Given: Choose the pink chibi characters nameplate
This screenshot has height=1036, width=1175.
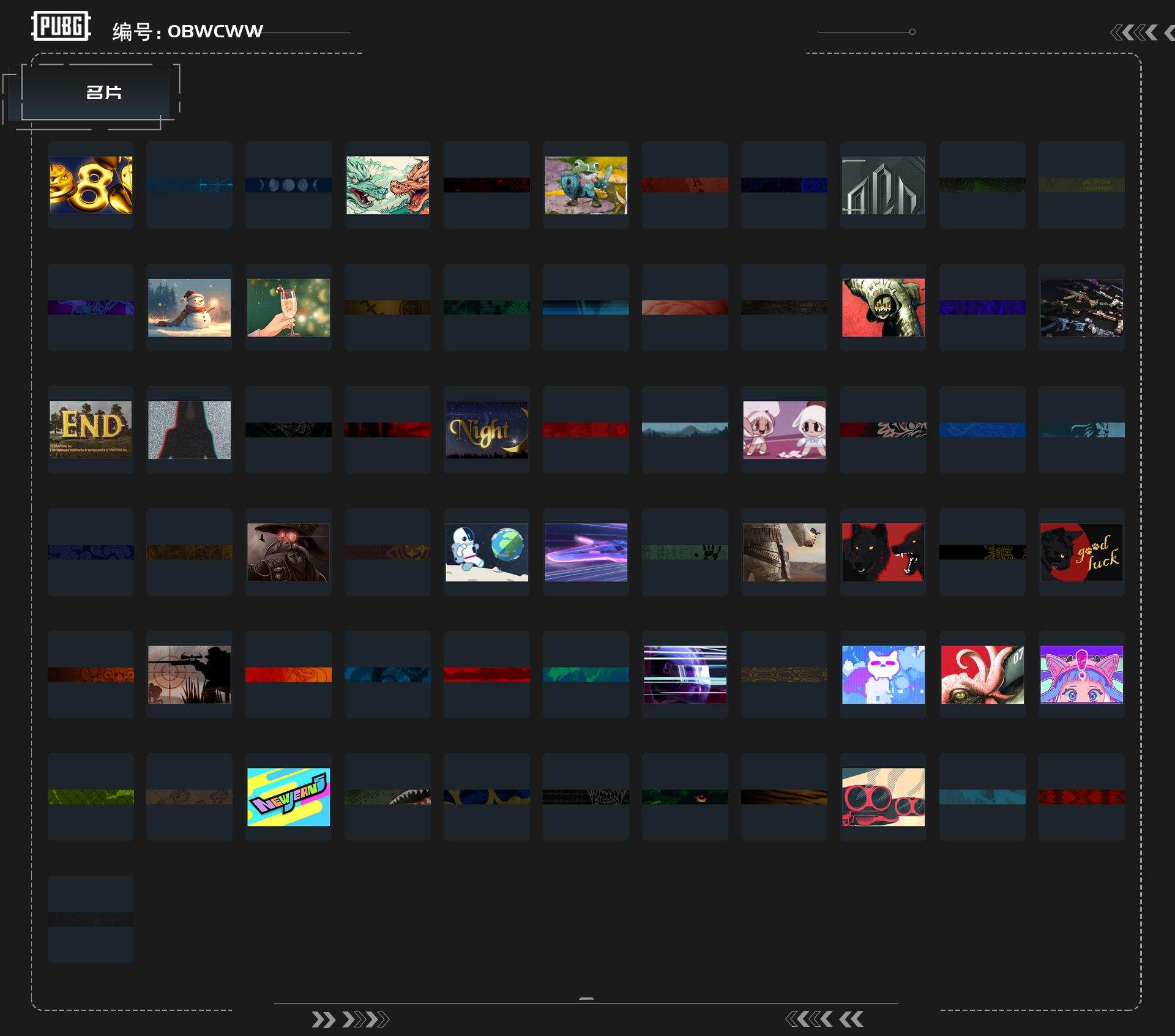Looking at the screenshot, I should point(784,430).
